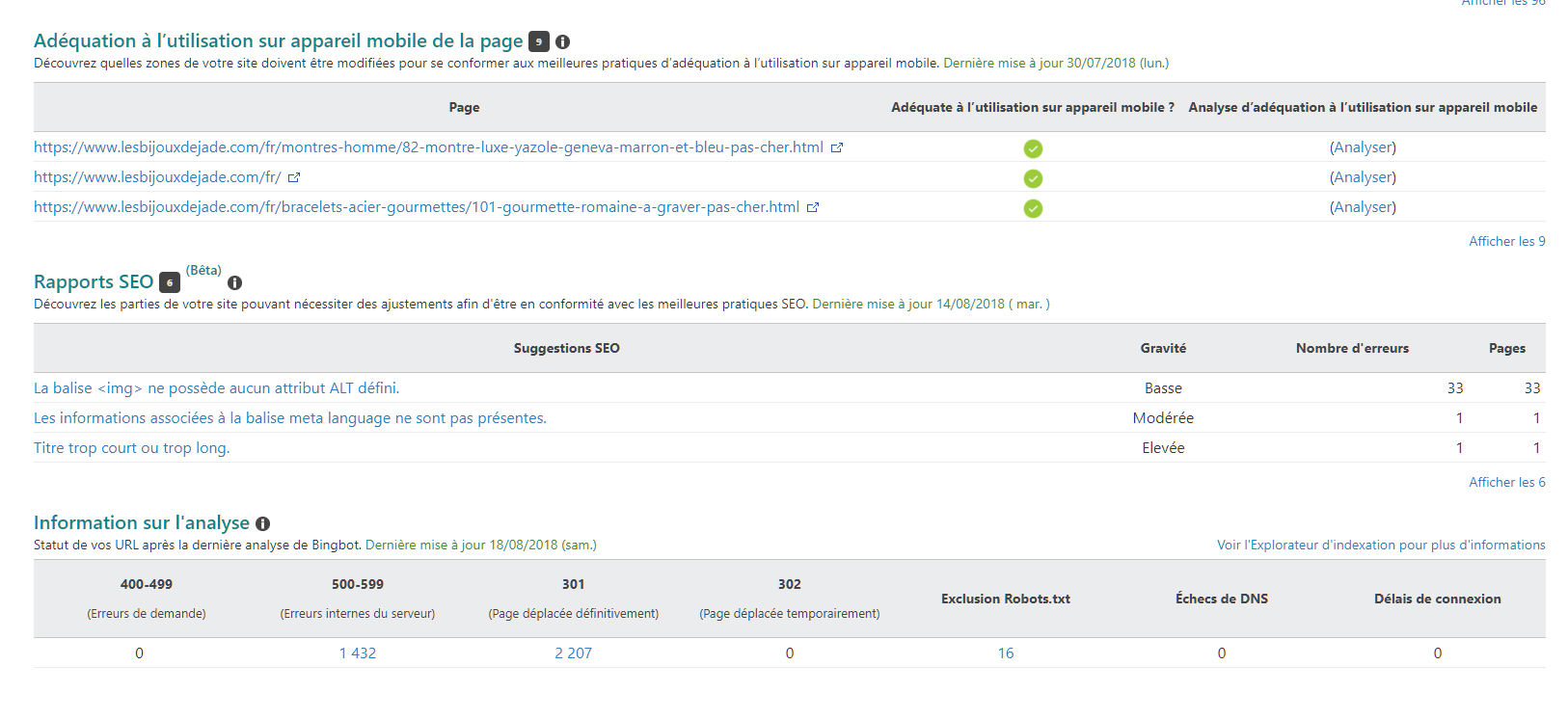Screen dimensions: 1568x719
Task: Click badge 6 next to Rapports SEO
Action: click(x=170, y=282)
